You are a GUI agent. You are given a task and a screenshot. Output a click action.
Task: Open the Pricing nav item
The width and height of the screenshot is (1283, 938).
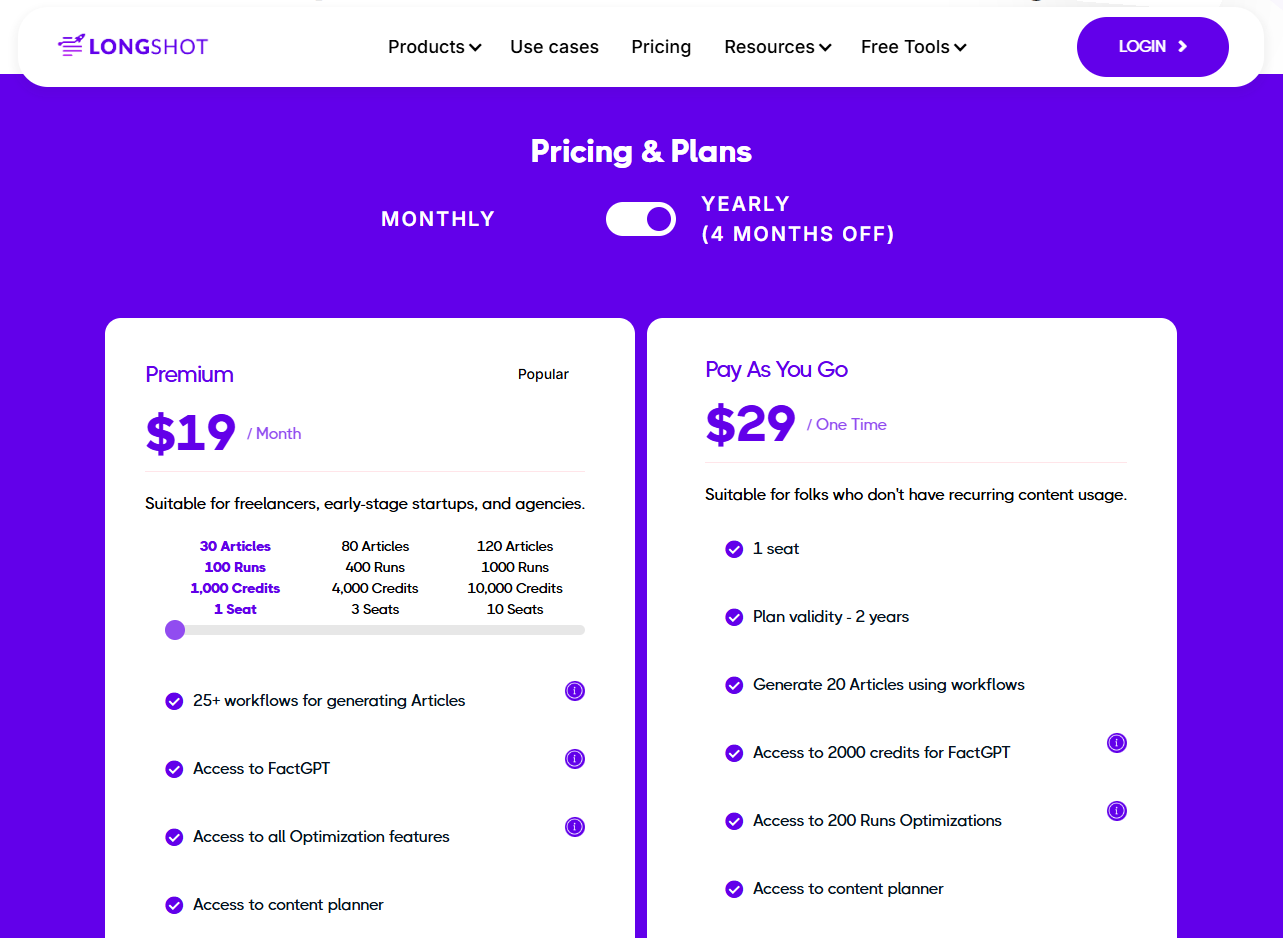661,47
